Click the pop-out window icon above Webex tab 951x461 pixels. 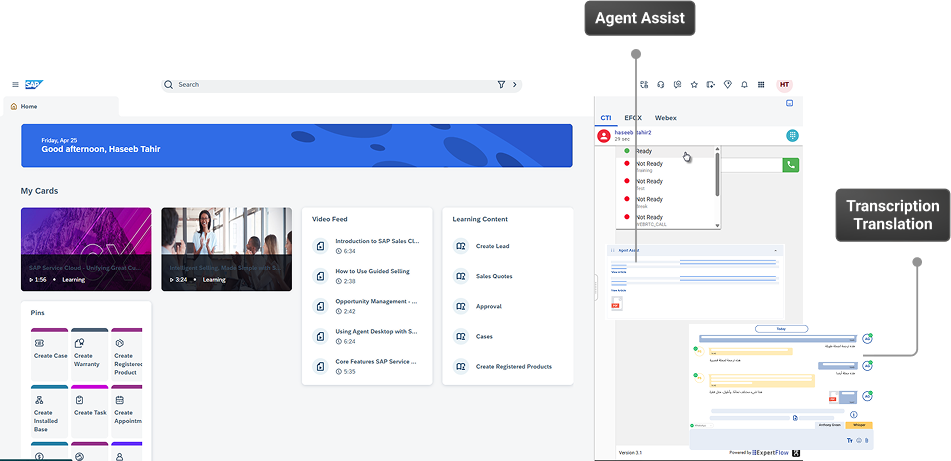[789, 104]
